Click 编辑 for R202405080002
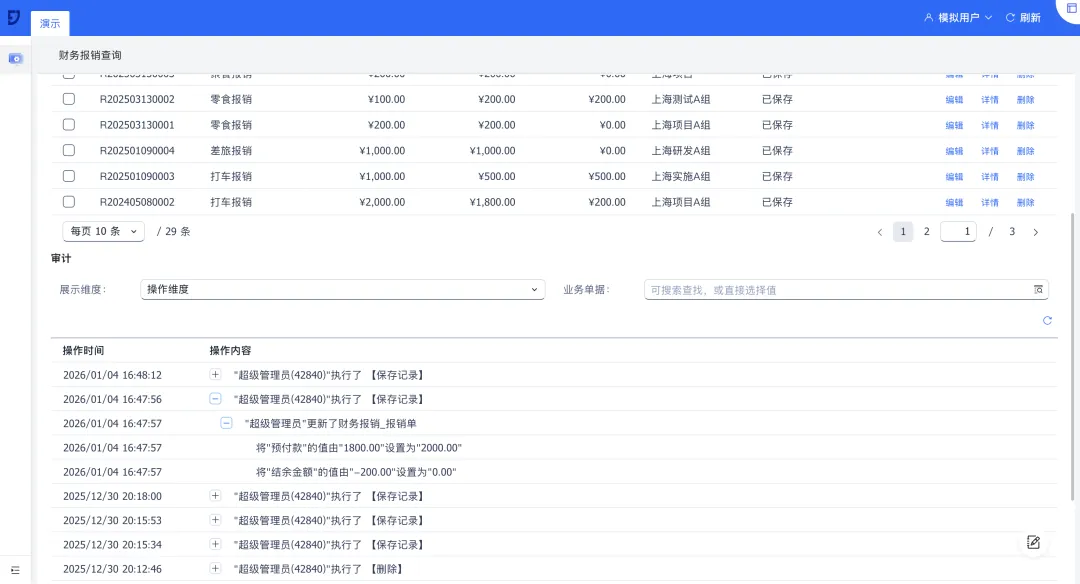The height and width of the screenshot is (584, 1080). [954, 202]
